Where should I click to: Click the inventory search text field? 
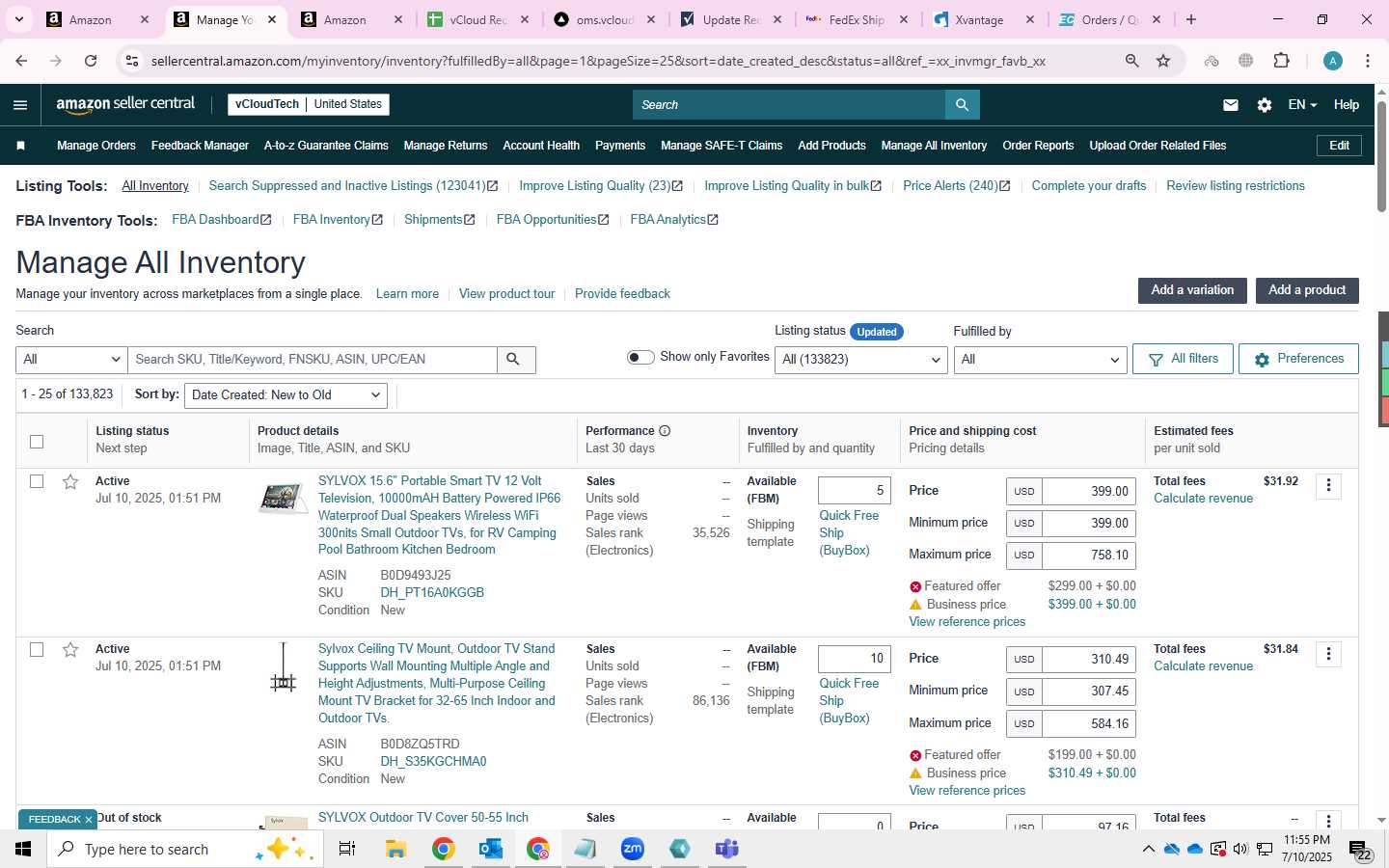tap(313, 359)
